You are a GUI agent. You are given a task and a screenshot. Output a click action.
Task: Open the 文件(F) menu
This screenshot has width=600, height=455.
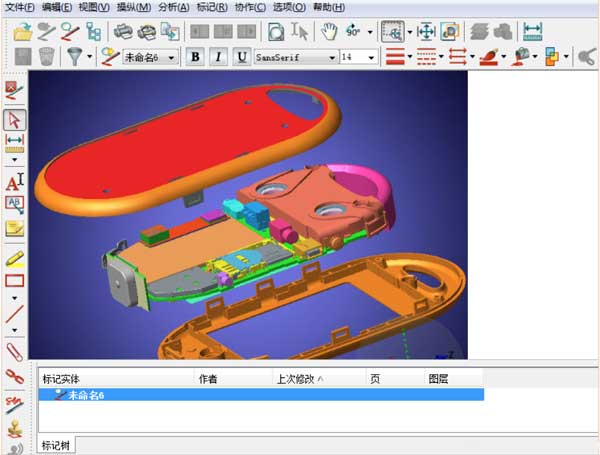click(x=19, y=7)
